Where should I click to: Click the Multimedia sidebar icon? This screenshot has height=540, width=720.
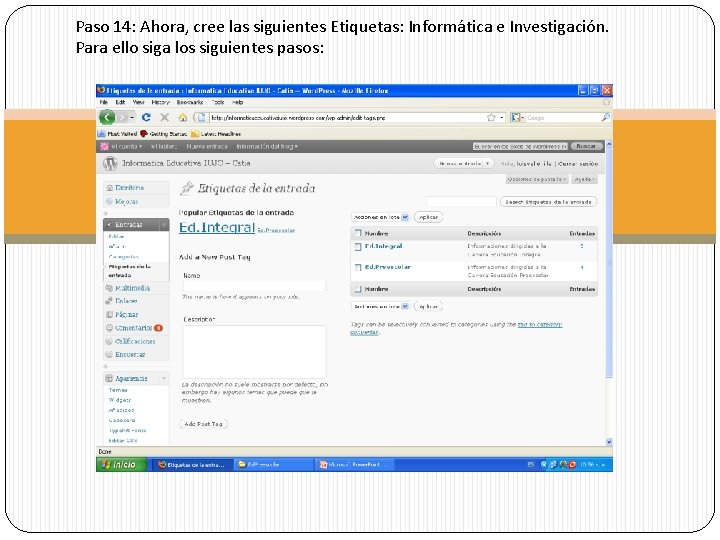click(x=109, y=288)
